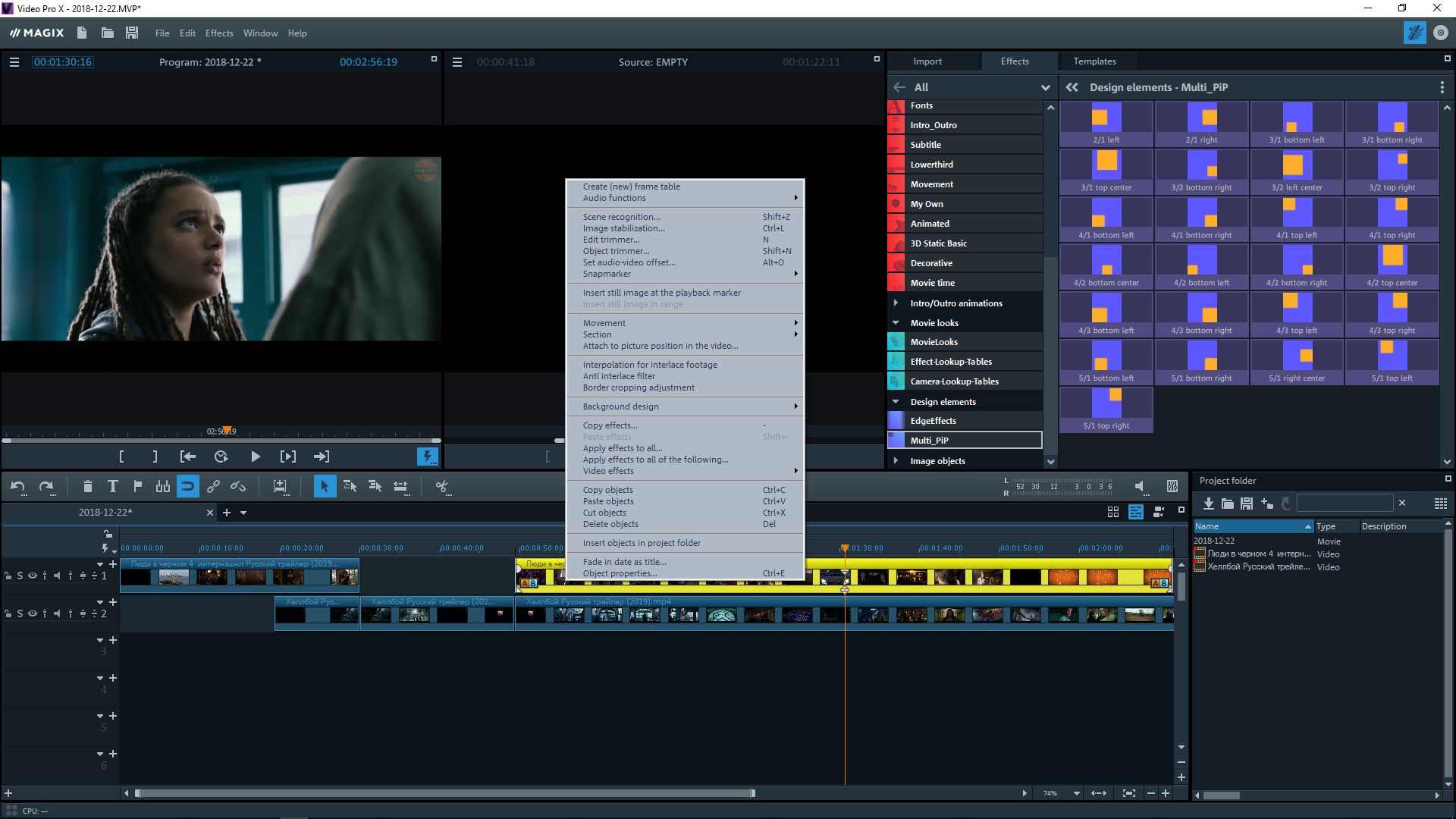Click the Play button in program monitor
Image resolution: width=1456 pixels, height=819 pixels.
[x=256, y=457]
